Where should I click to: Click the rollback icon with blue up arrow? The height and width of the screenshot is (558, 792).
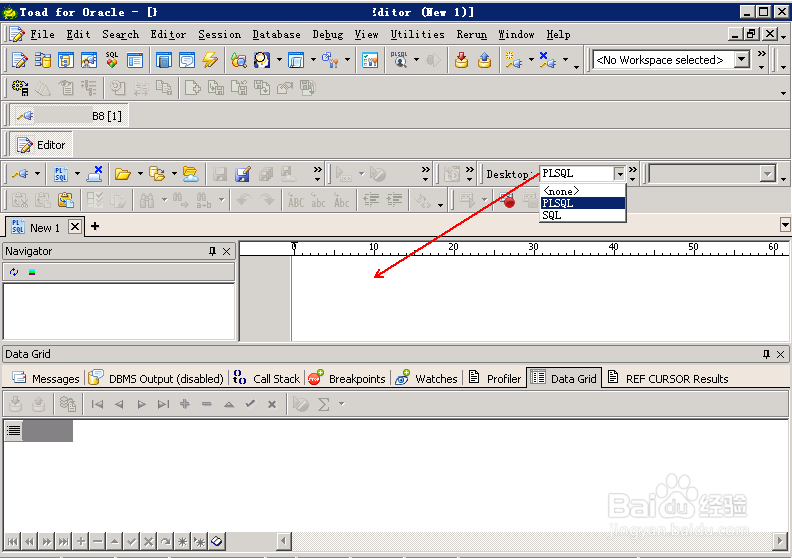[484, 60]
